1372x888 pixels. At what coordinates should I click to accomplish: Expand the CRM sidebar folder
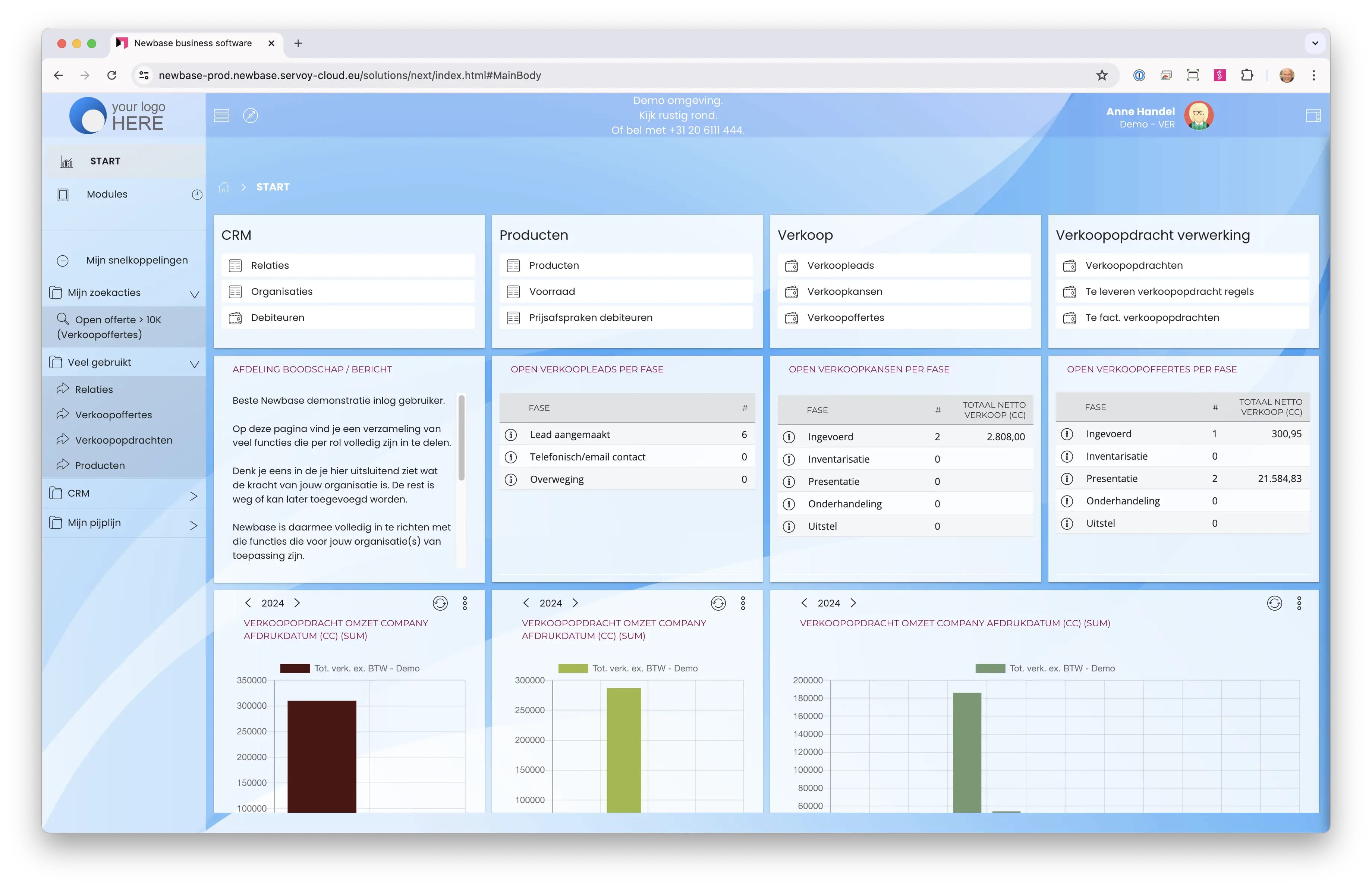[x=194, y=495]
